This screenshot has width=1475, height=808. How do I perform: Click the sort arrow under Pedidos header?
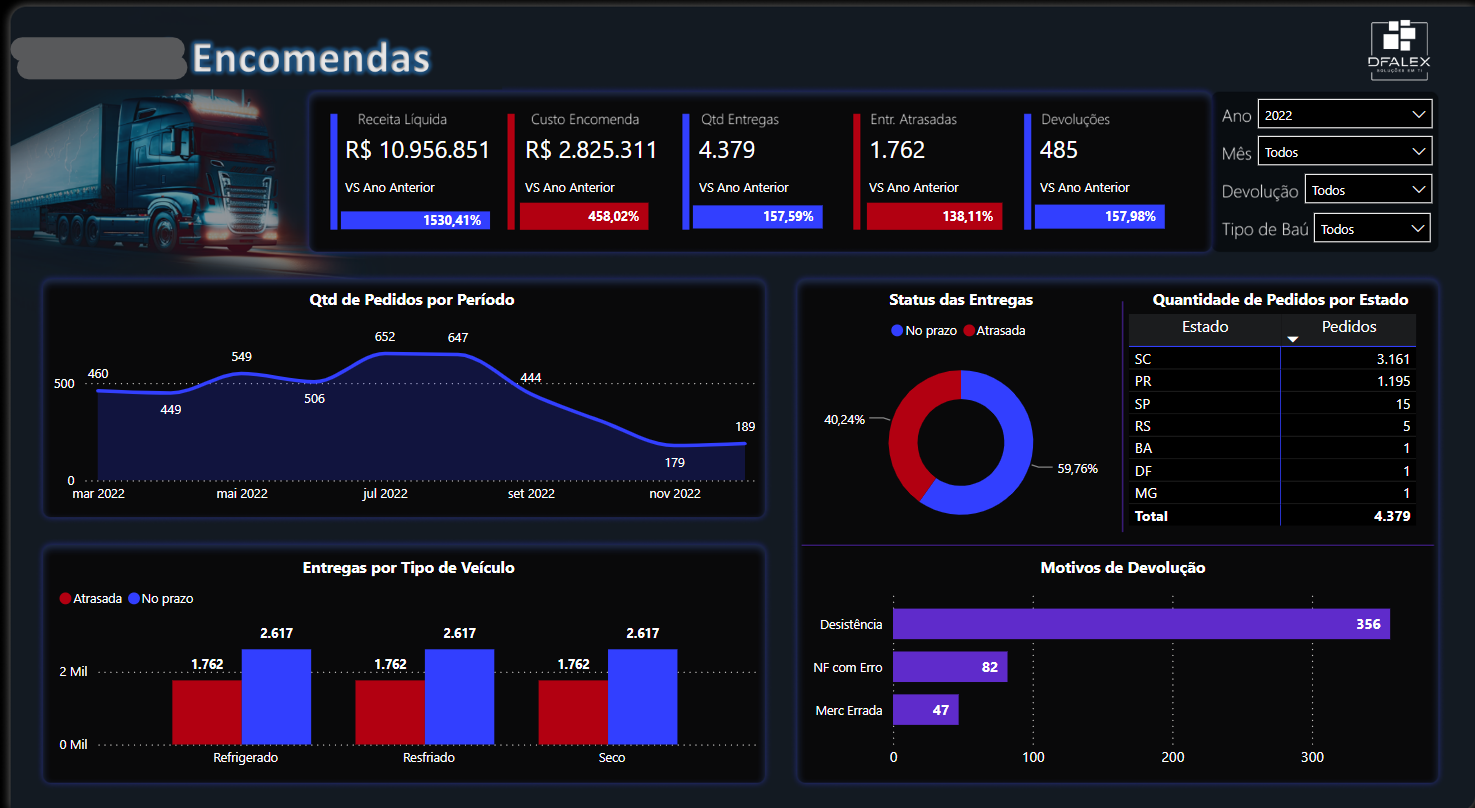(1292, 340)
